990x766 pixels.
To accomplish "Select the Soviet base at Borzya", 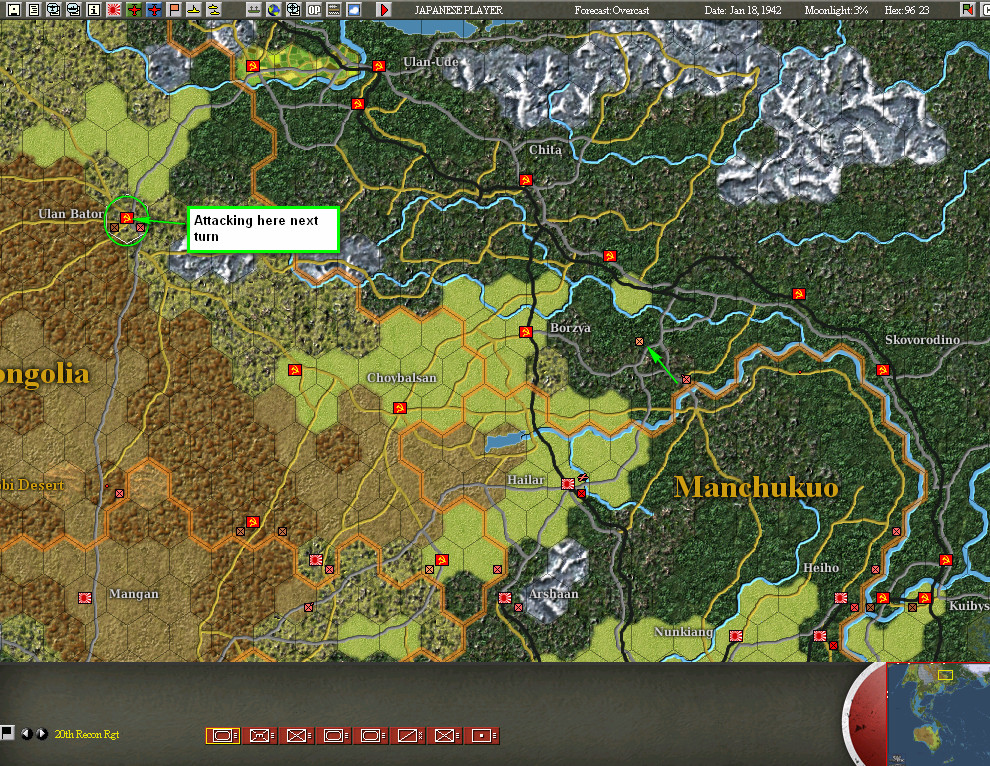I will point(526,332).
